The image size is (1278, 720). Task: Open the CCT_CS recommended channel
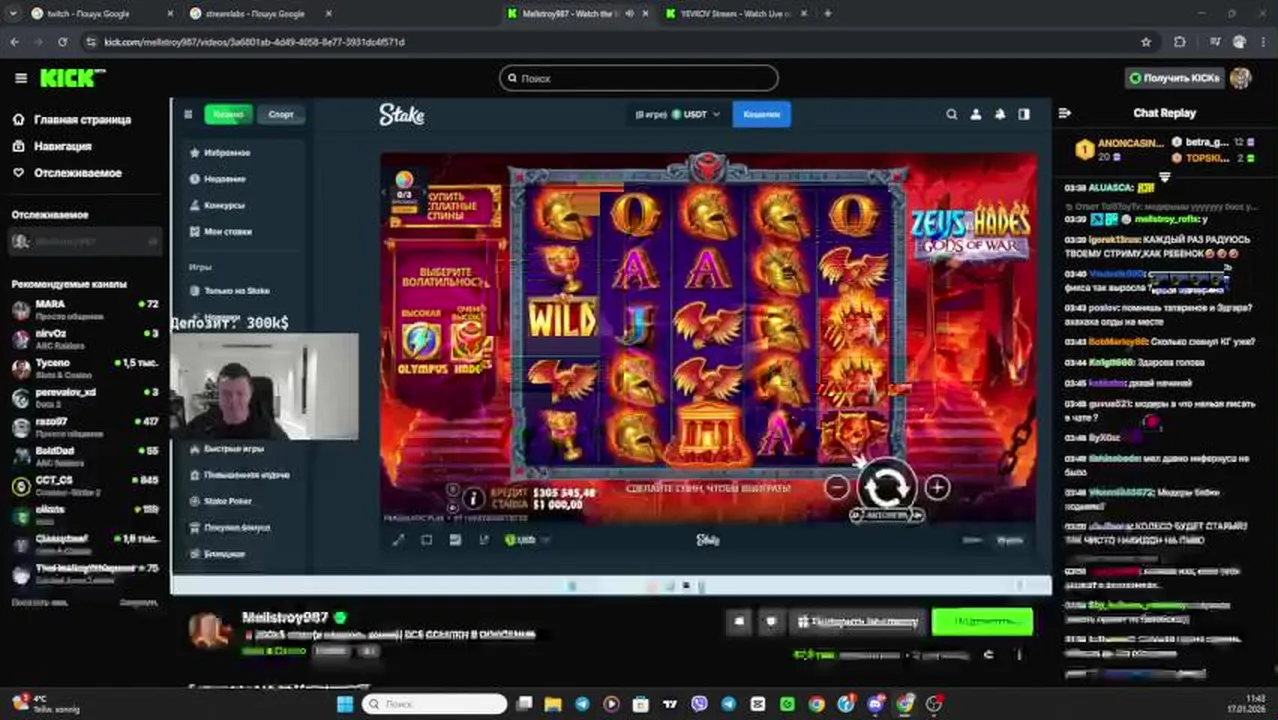click(x=85, y=485)
